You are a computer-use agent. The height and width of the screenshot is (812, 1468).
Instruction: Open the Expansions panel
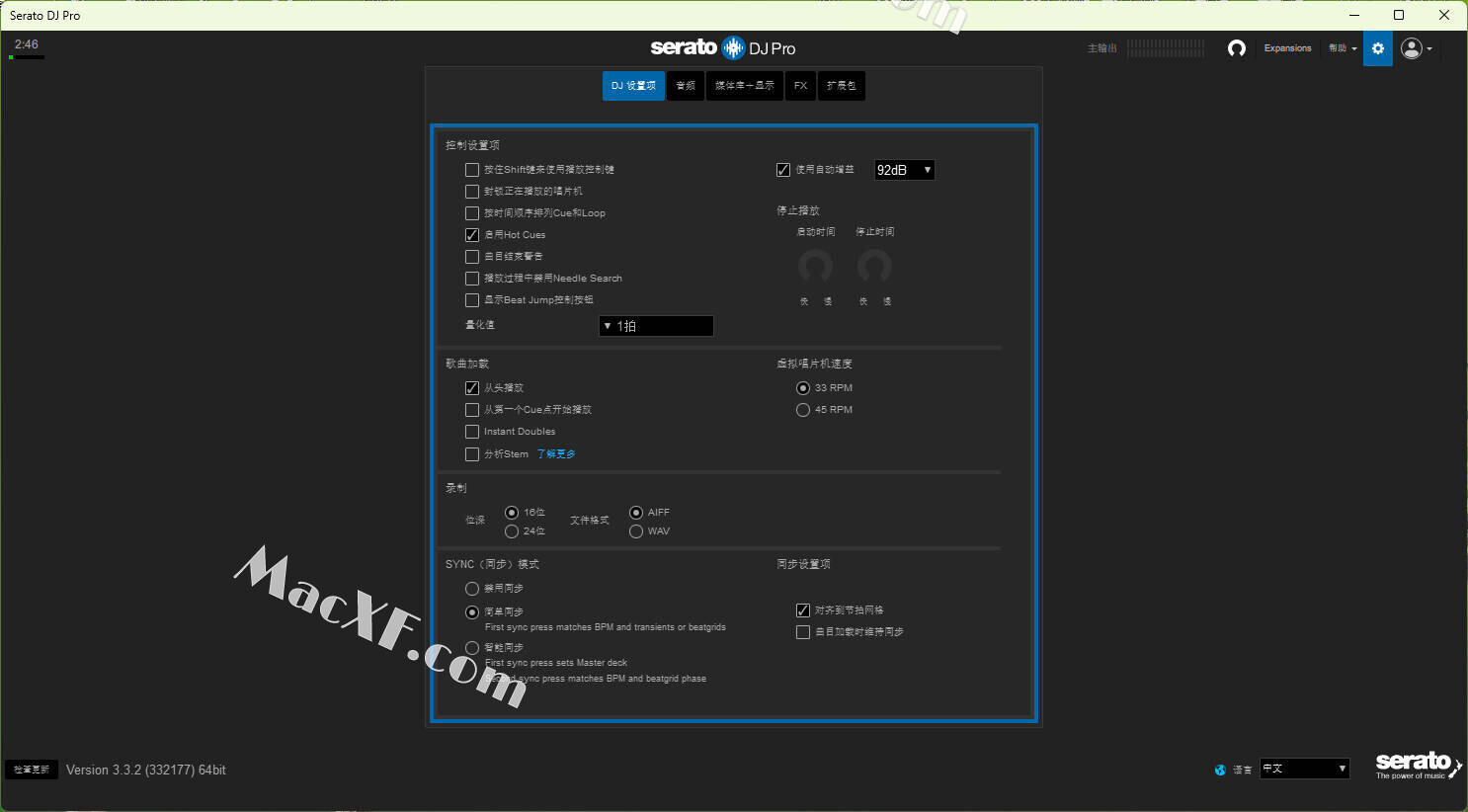coord(1287,48)
